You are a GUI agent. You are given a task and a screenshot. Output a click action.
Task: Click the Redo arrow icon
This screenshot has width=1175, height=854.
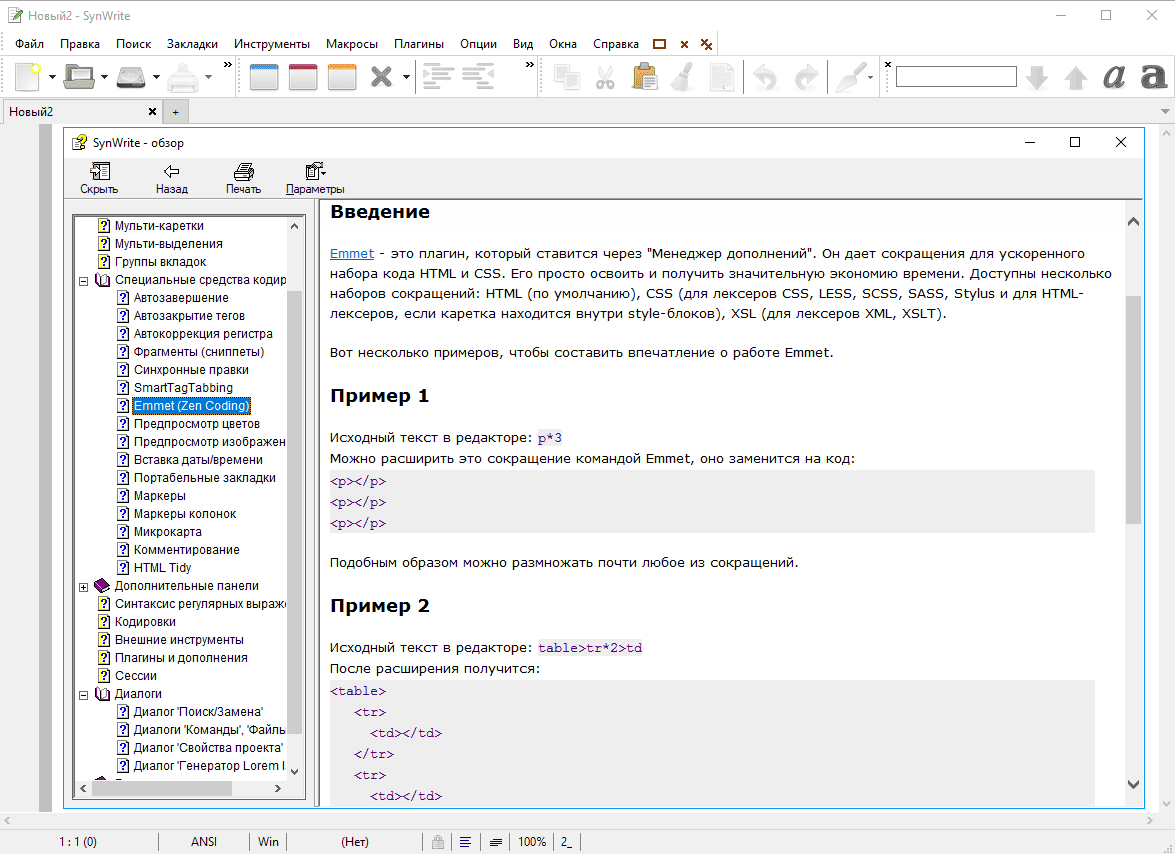coord(806,77)
